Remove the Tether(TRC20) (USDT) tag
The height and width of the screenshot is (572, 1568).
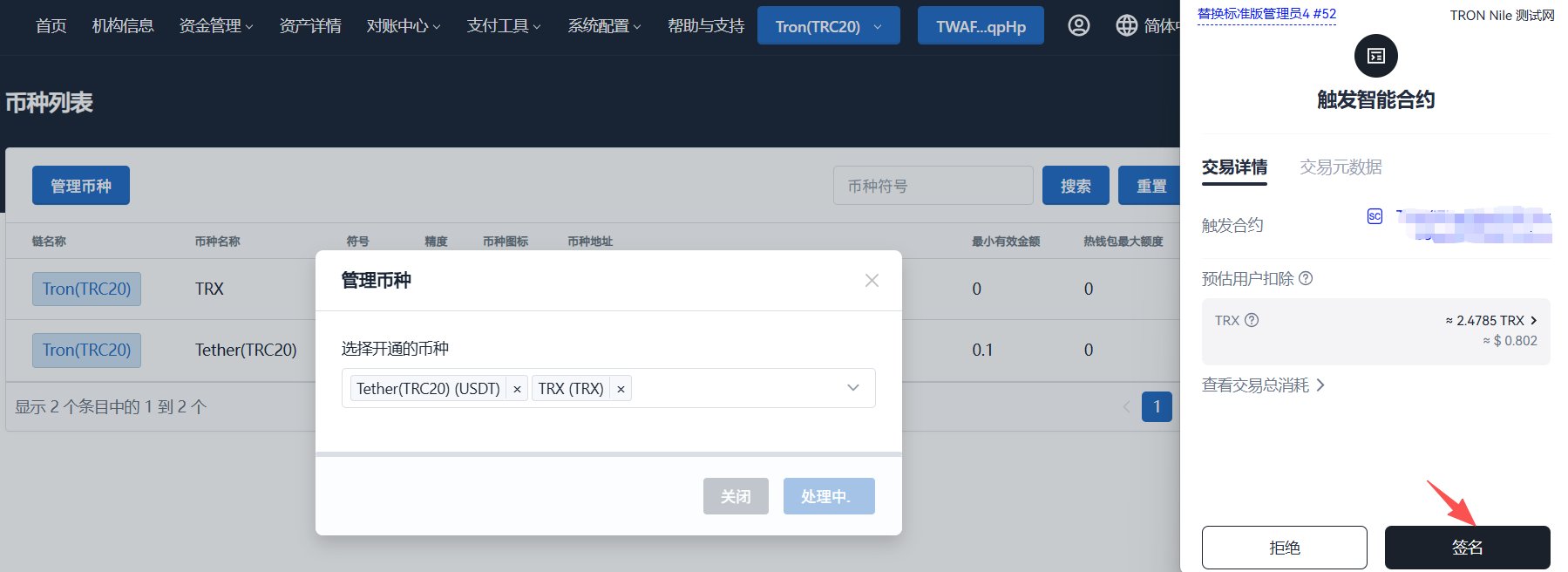click(517, 389)
